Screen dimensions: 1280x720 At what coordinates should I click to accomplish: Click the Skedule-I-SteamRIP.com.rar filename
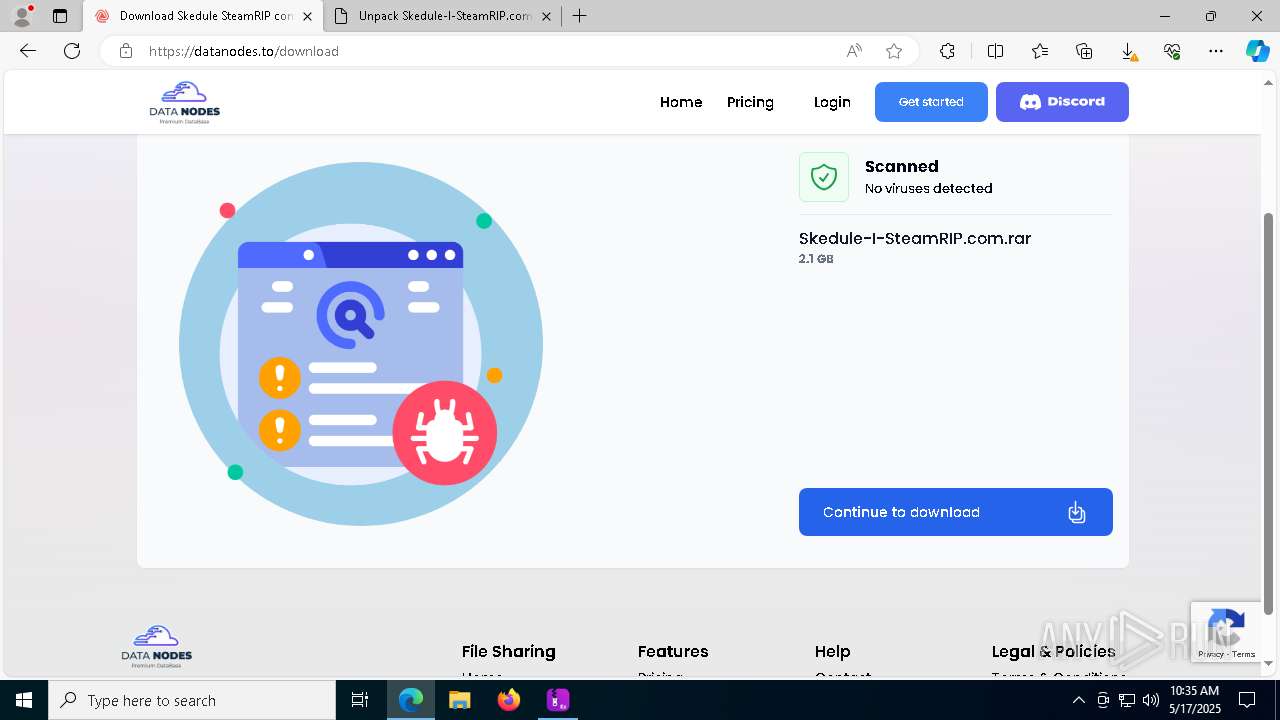915,238
